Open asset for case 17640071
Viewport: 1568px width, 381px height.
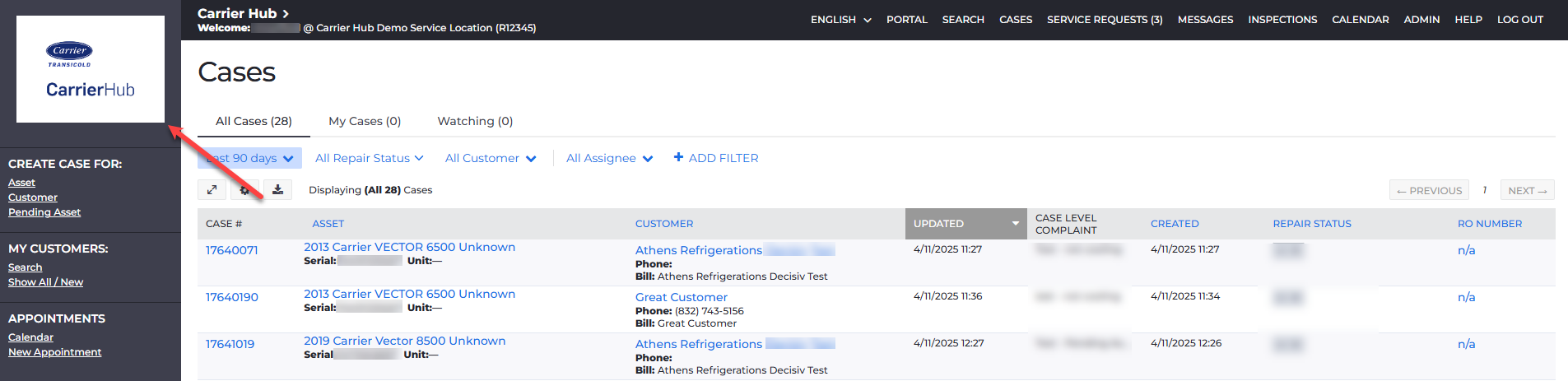click(x=409, y=247)
